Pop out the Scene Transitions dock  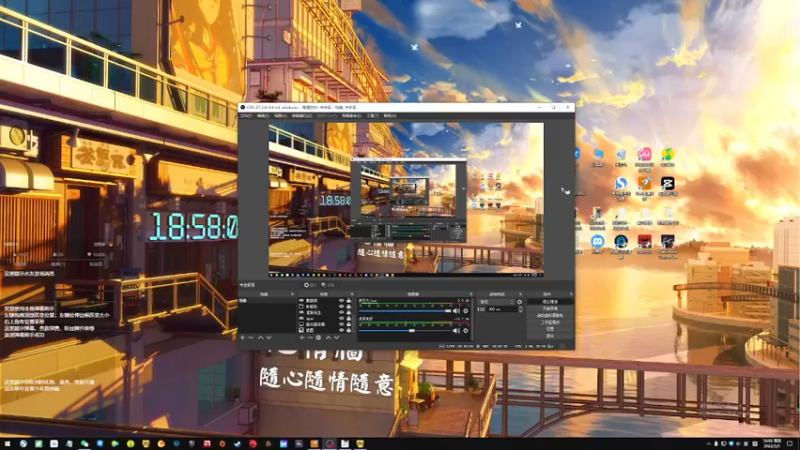(520, 294)
